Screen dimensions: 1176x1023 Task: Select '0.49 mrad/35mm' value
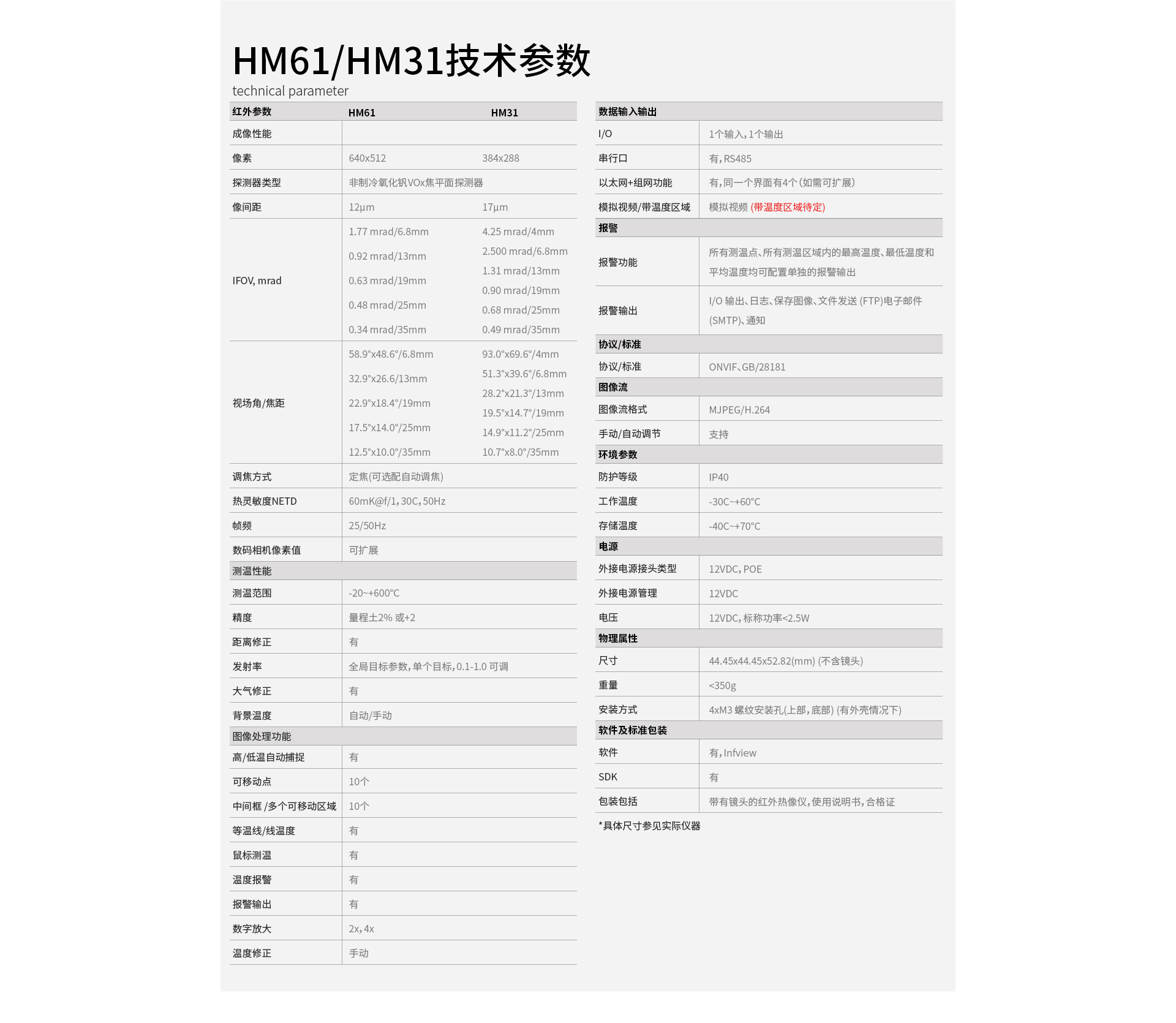521,330
